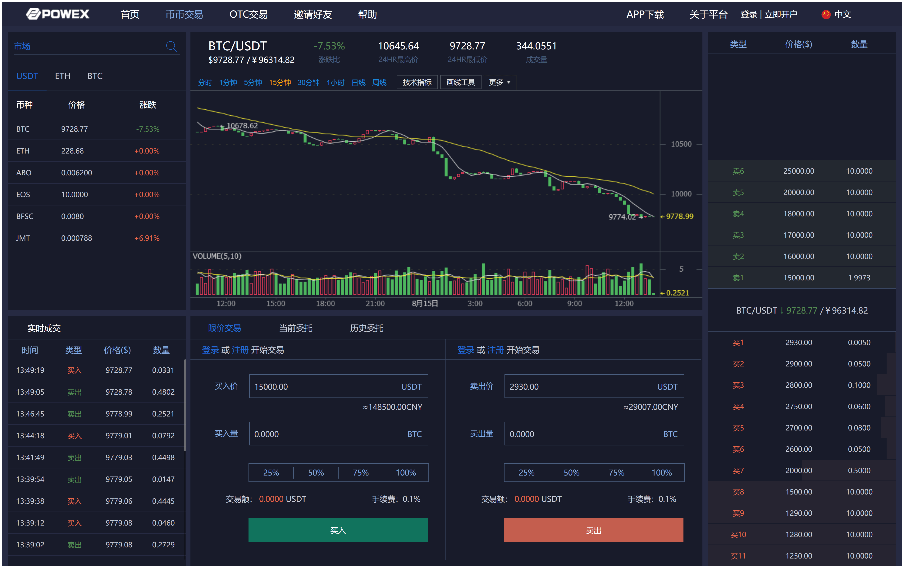
Task: Open the 首页 home page
Action: tap(130, 14)
